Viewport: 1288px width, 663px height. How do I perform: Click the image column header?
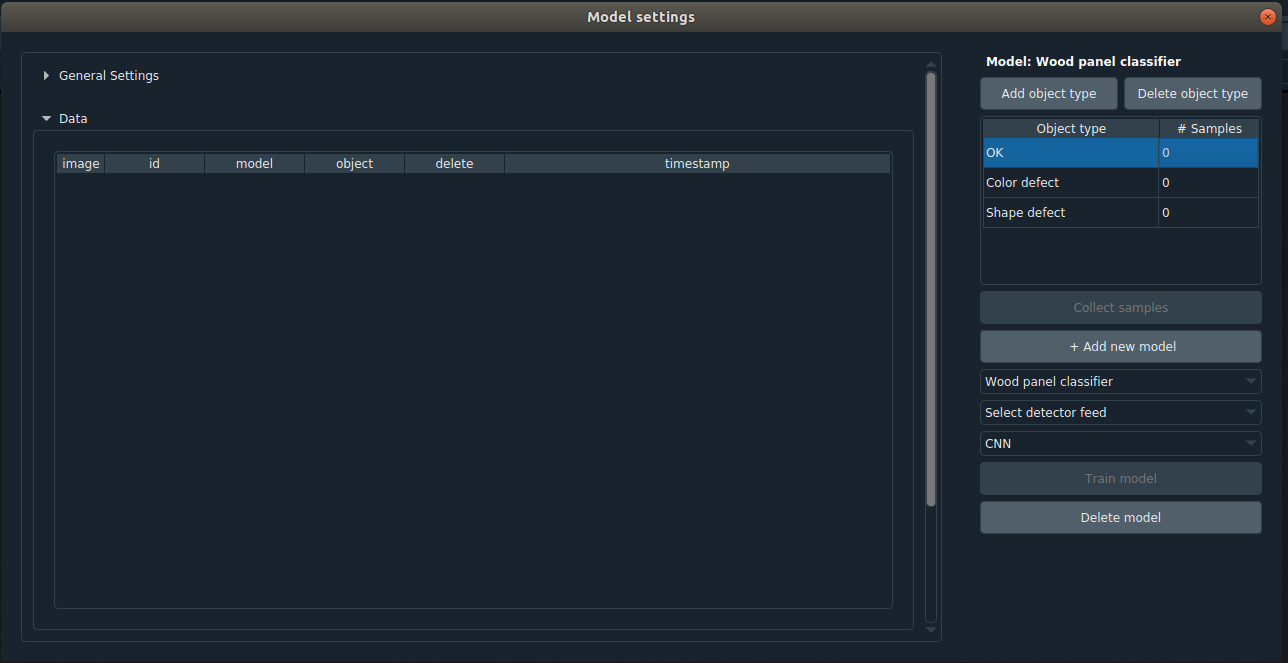click(81, 164)
